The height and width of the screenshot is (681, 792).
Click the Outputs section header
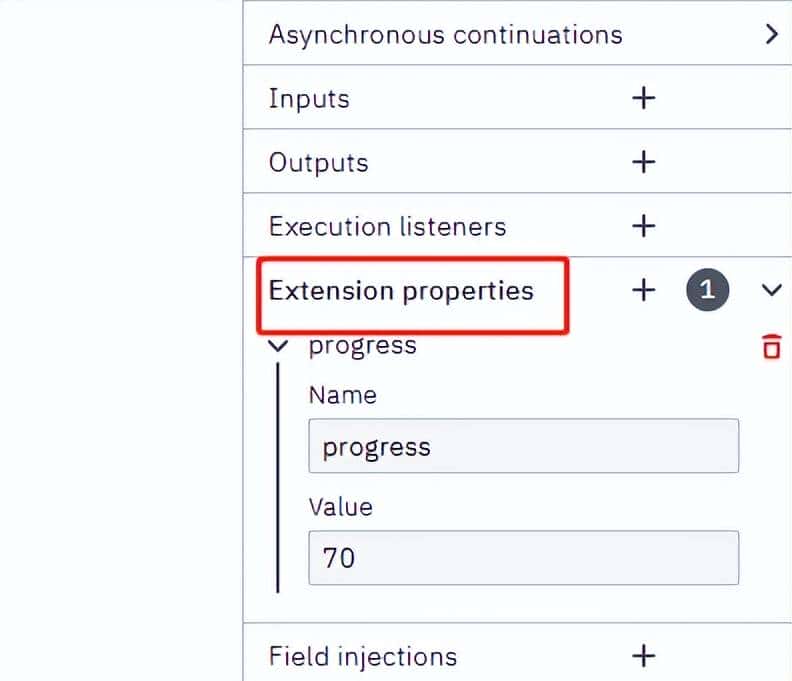click(318, 162)
